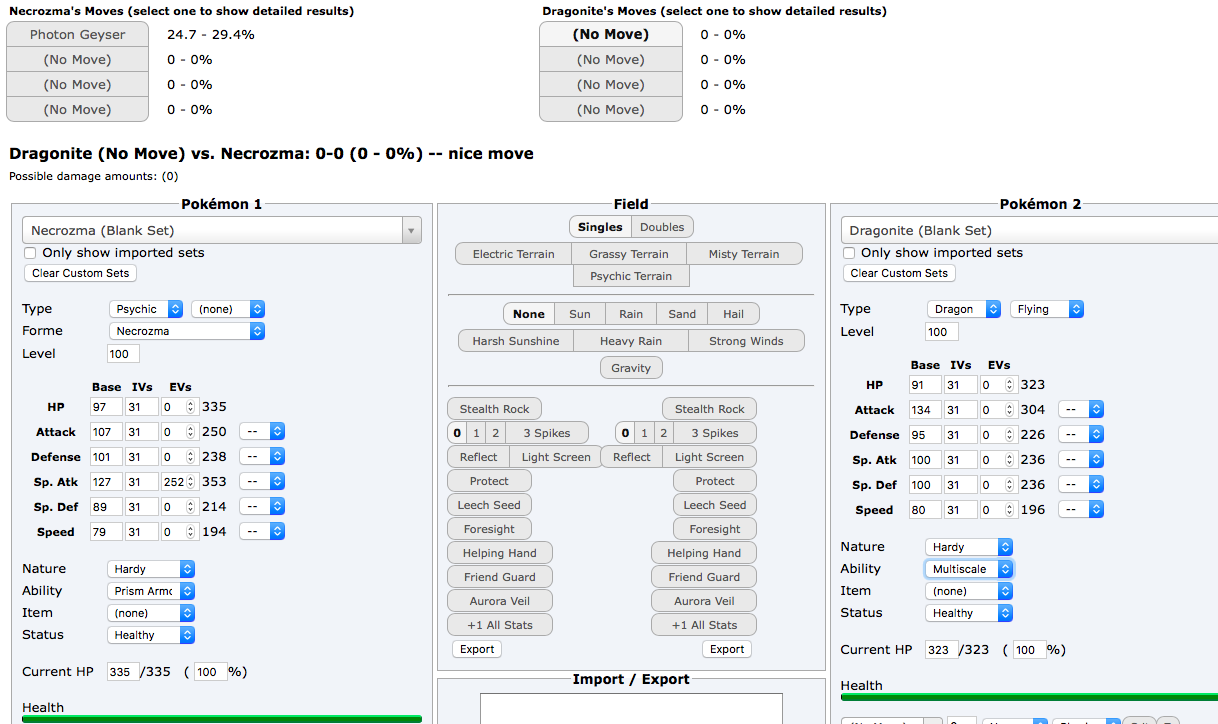Enable Misty Terrain

pos(744,254)
